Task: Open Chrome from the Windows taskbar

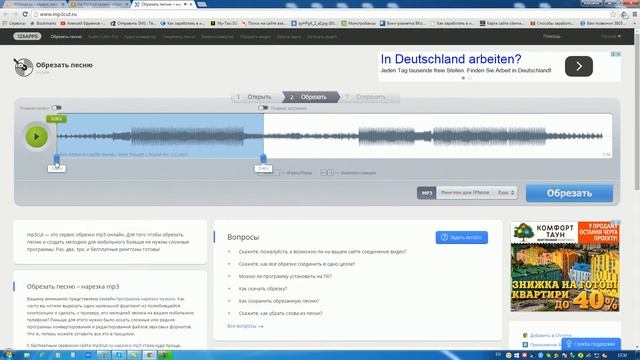Action: (x=149, y=355)
